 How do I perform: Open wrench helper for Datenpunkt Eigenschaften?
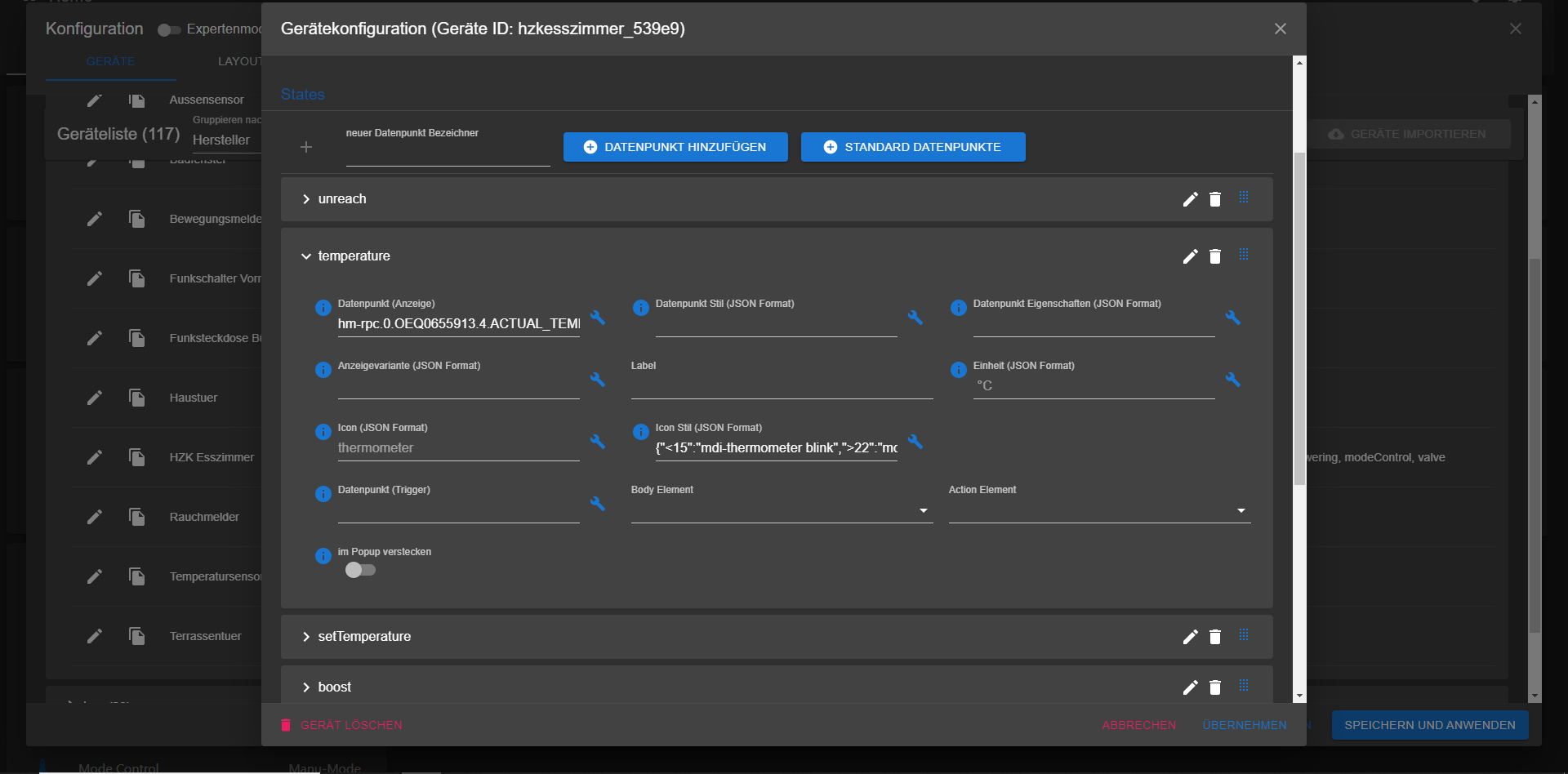point(1233,318)
